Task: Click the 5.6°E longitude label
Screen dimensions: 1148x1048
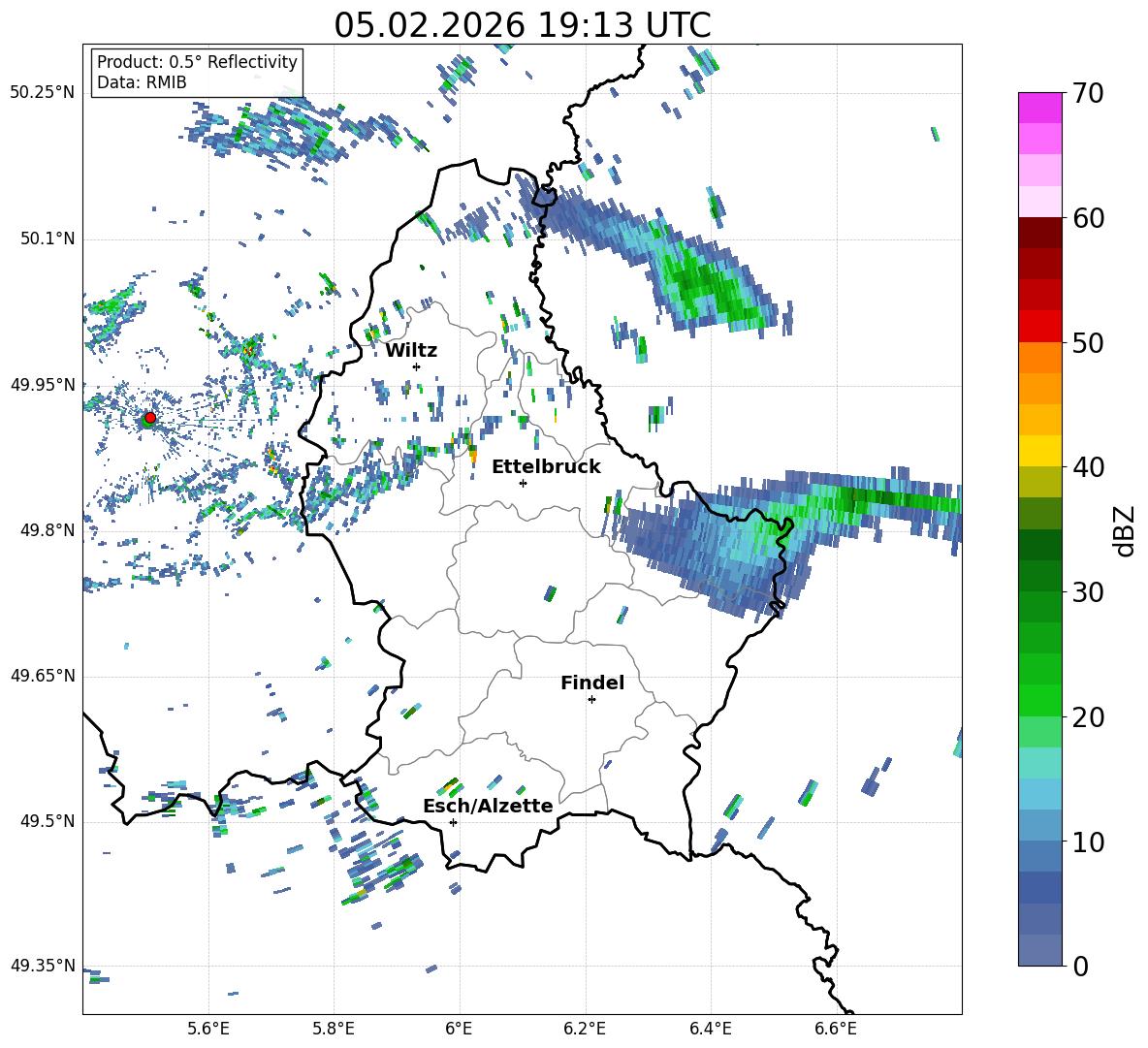Action: coord(208,1029)
